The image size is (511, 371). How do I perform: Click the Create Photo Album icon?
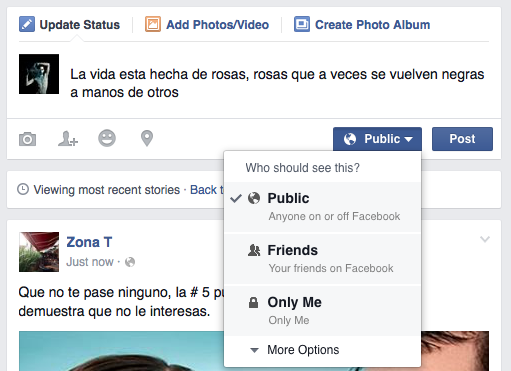[x=302, y=24]
